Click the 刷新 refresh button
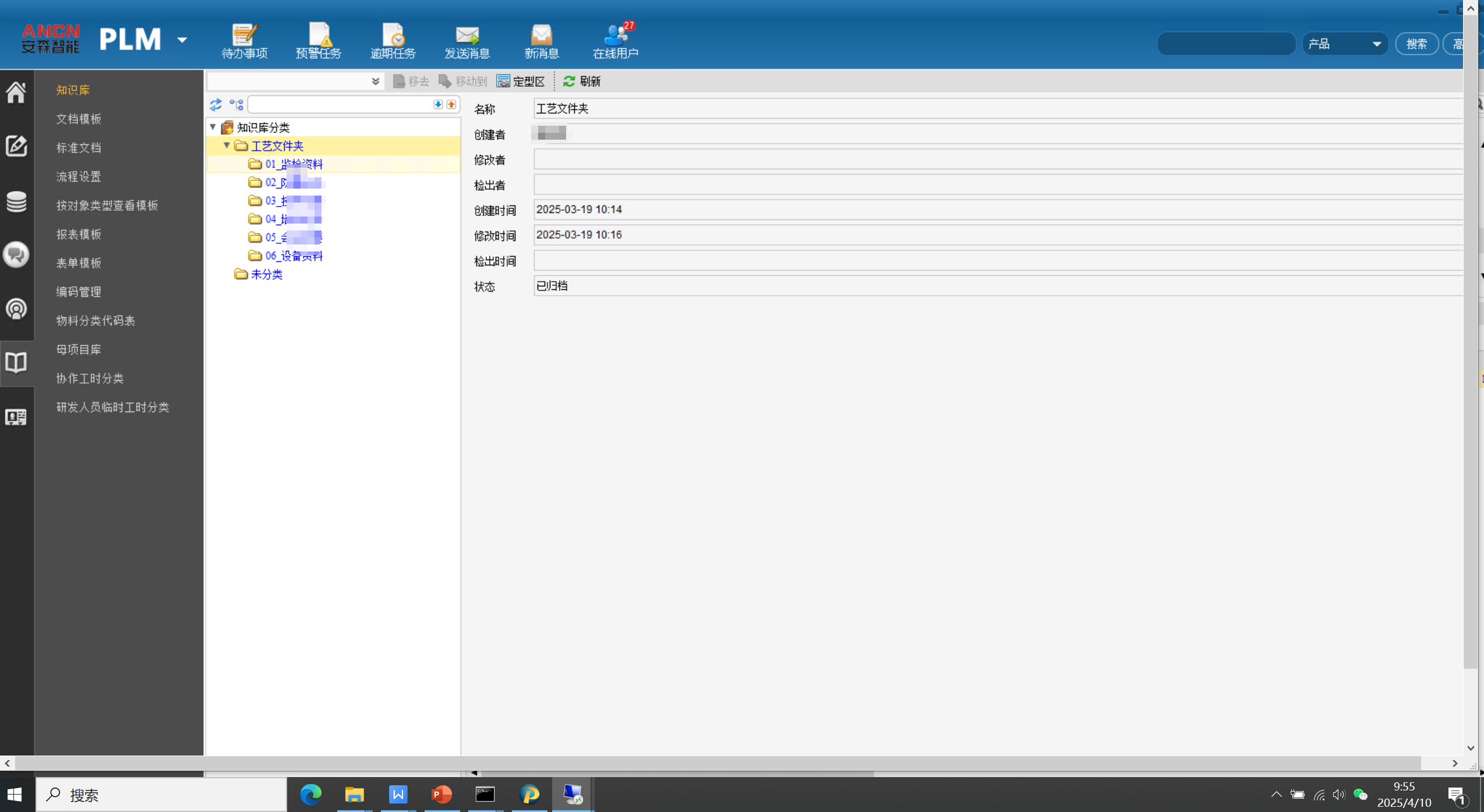 [582, 81]
